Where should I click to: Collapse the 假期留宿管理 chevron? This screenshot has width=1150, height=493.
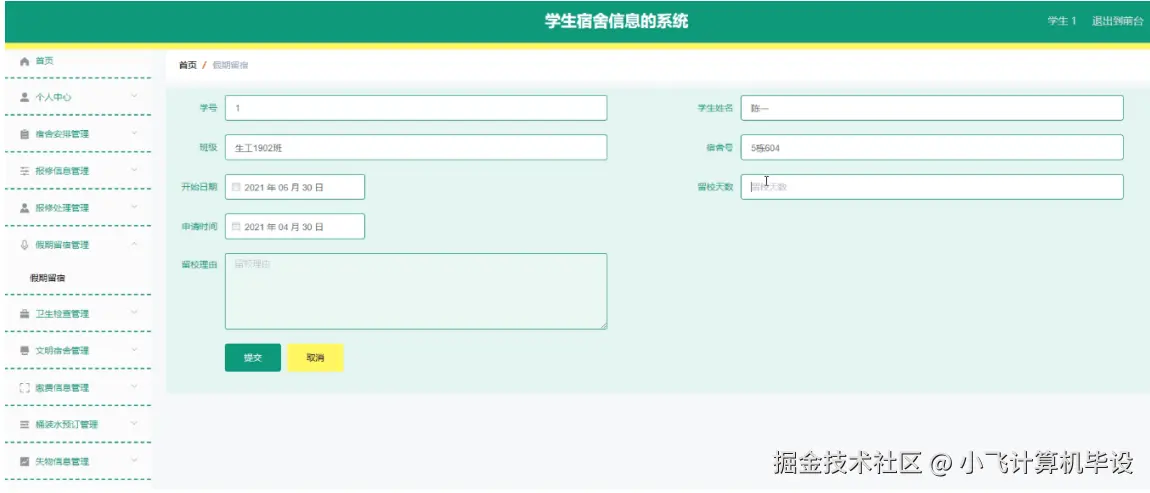coord(134,244)
